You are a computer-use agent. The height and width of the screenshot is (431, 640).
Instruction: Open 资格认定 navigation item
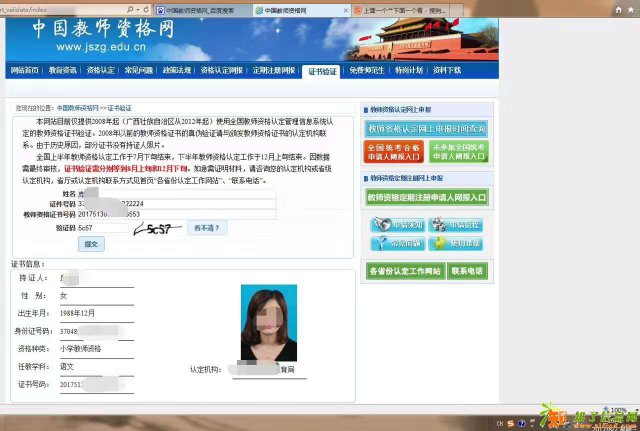click(101, 72)
